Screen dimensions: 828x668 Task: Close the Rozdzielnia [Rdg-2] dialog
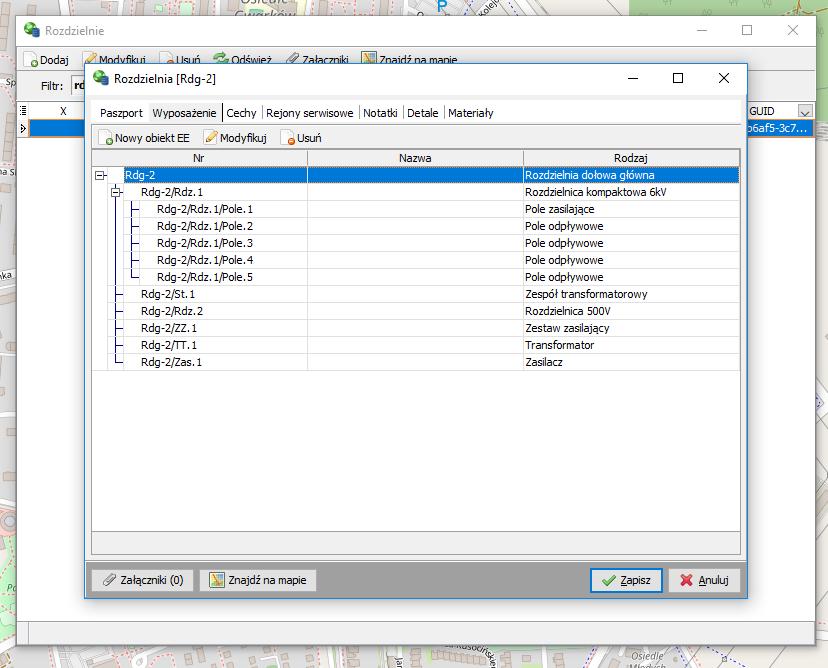724,78
